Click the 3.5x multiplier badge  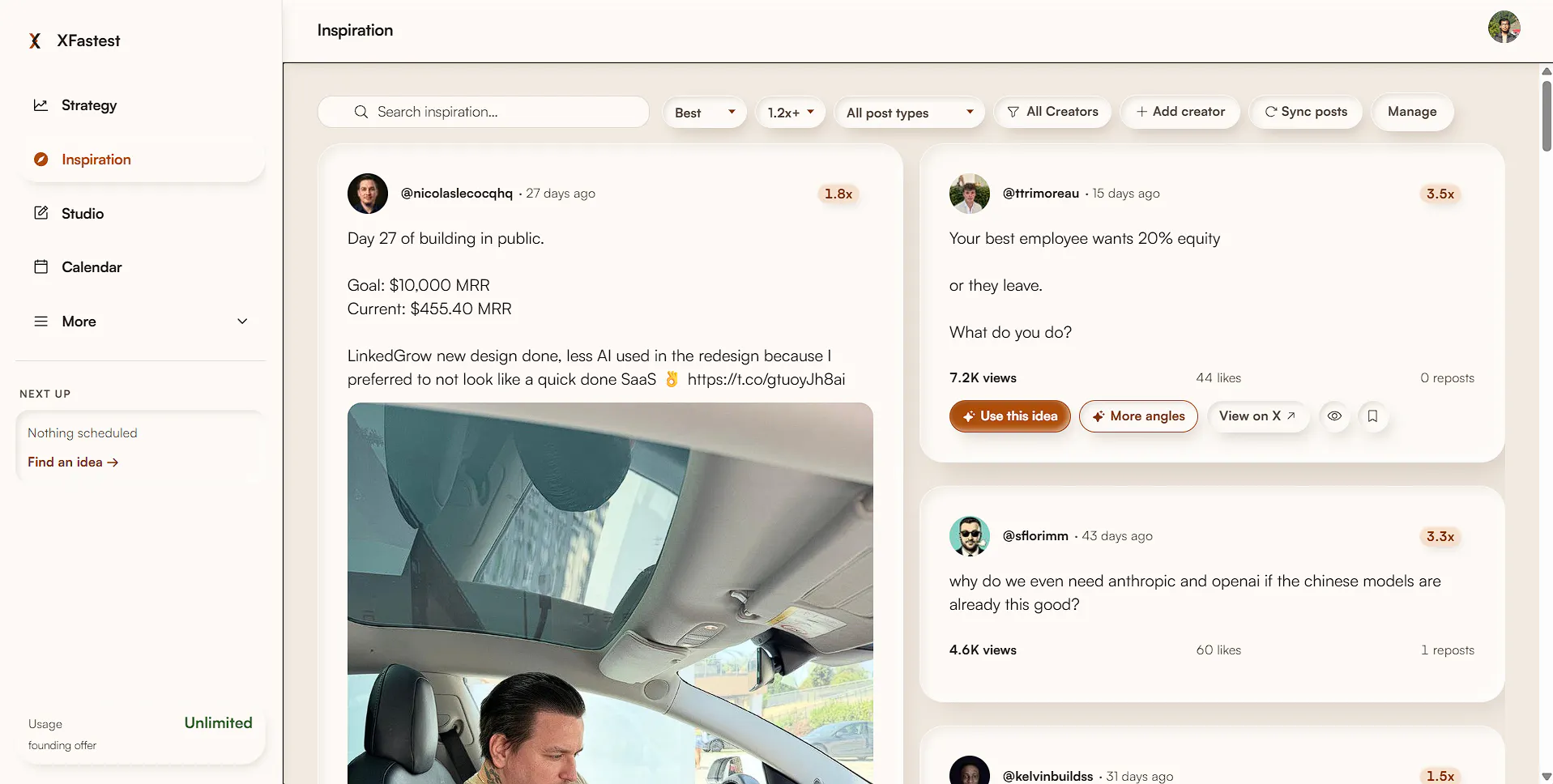coord(1440,194)
